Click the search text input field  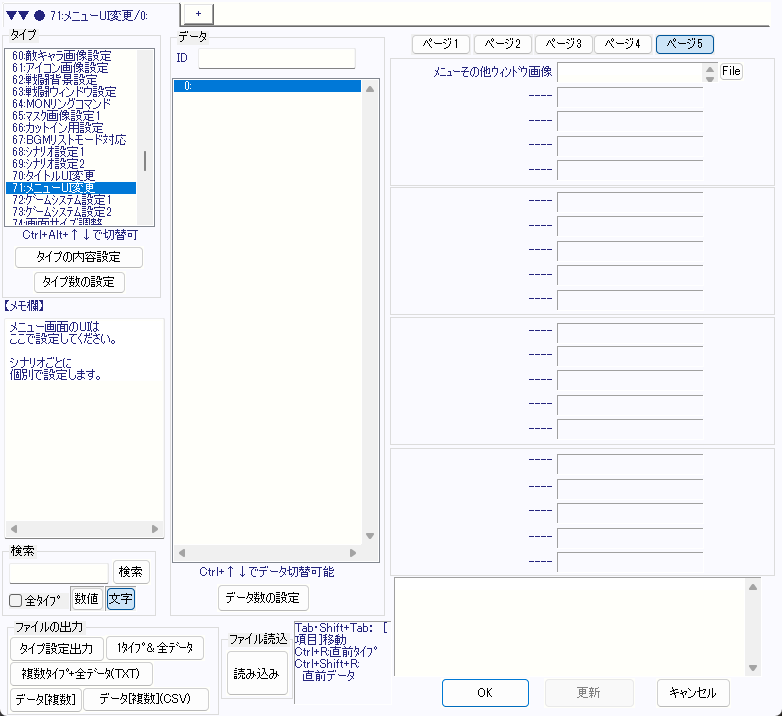coord(59,572)
